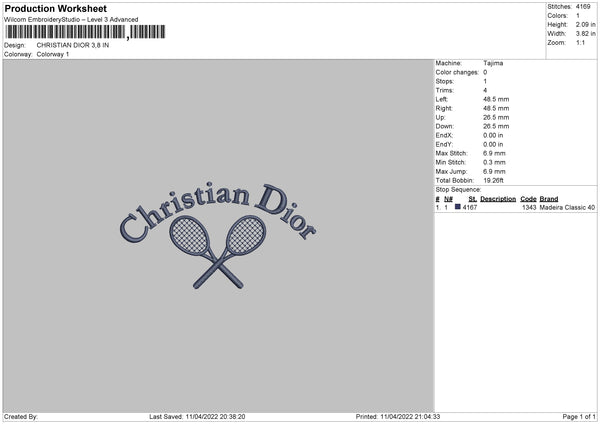Click the Trims value 4
Screen dimensions: 600x424
pyautogui.click(x=485, y=90)
